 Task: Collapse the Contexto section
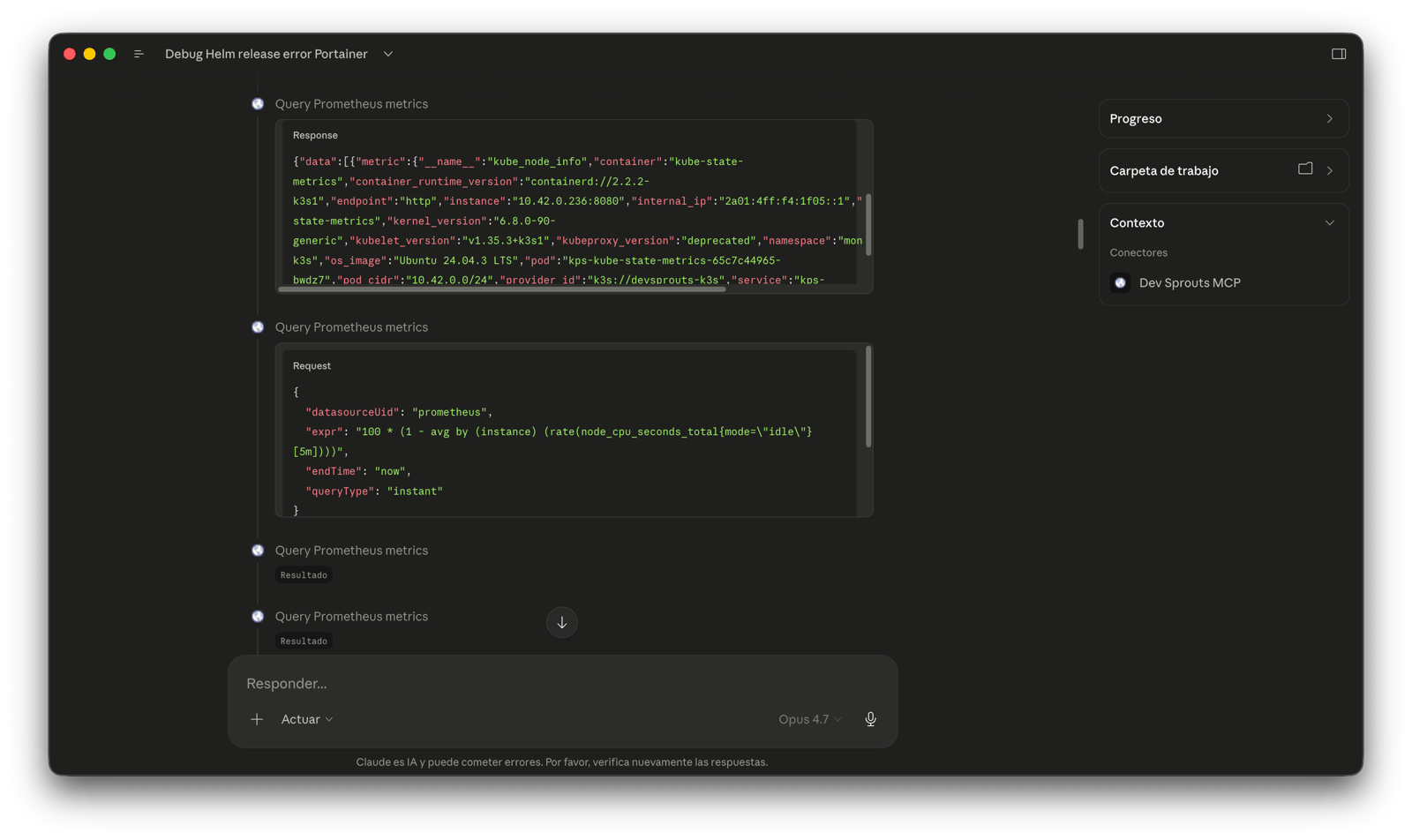1329,222
